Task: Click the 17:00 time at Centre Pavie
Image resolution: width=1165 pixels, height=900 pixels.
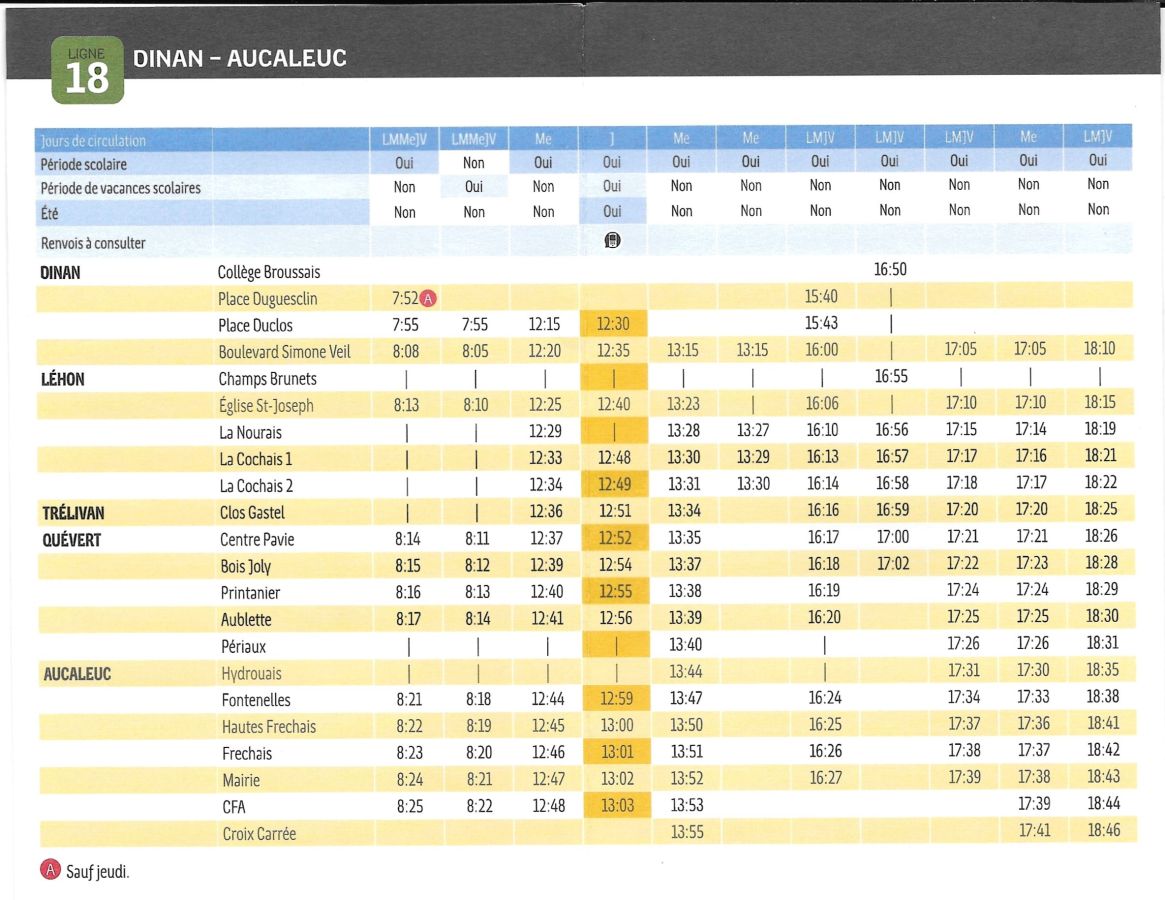Action: click(x=892, y=537)
